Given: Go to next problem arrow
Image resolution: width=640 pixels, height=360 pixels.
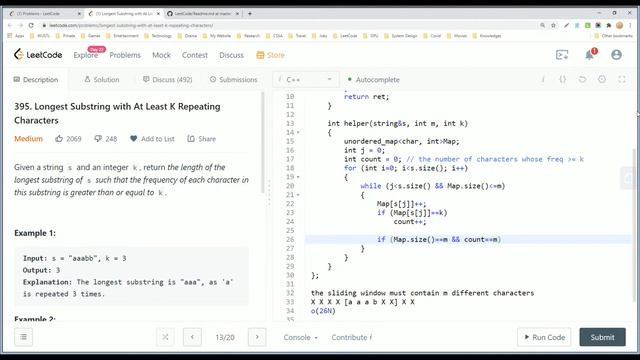Looking at the screenshot, I should (x=257, y=337).
